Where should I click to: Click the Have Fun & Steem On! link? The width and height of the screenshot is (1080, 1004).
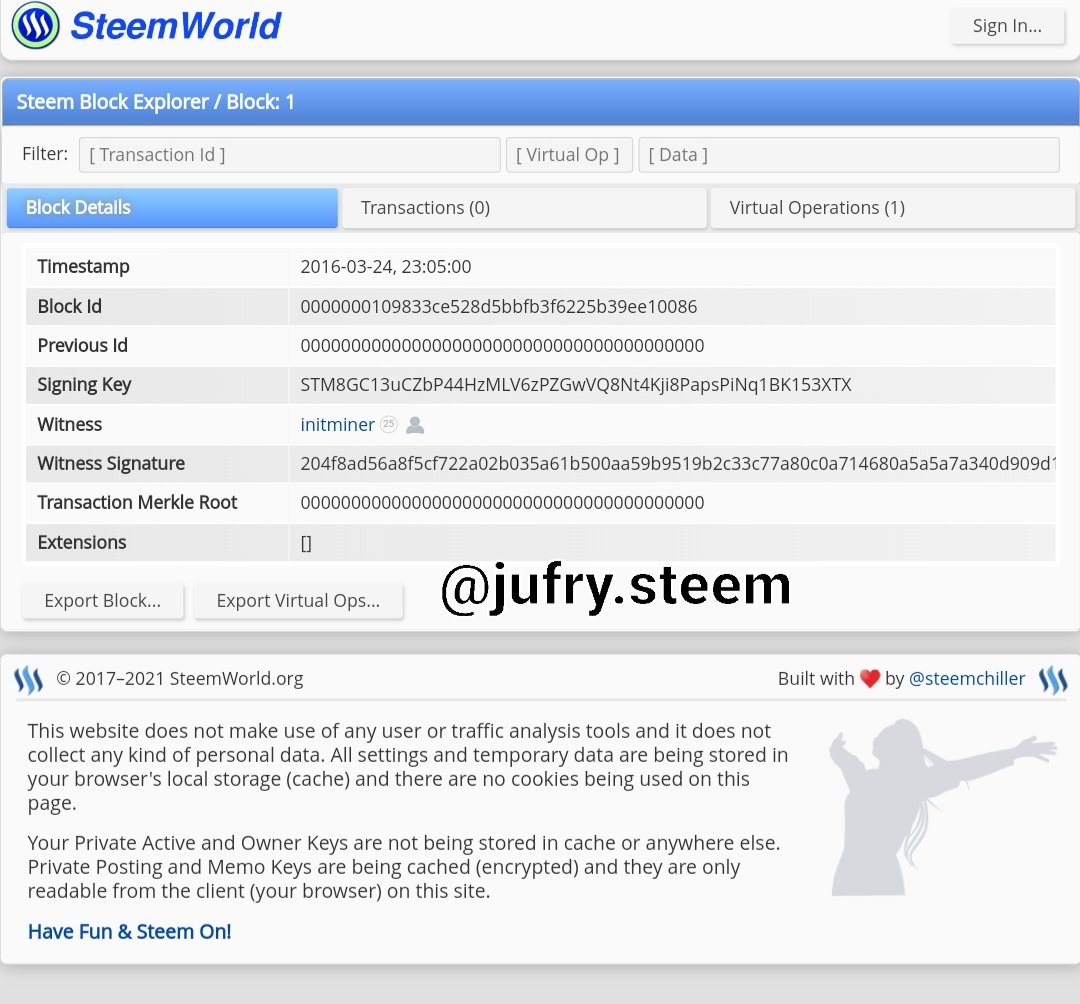click(129, 932)
